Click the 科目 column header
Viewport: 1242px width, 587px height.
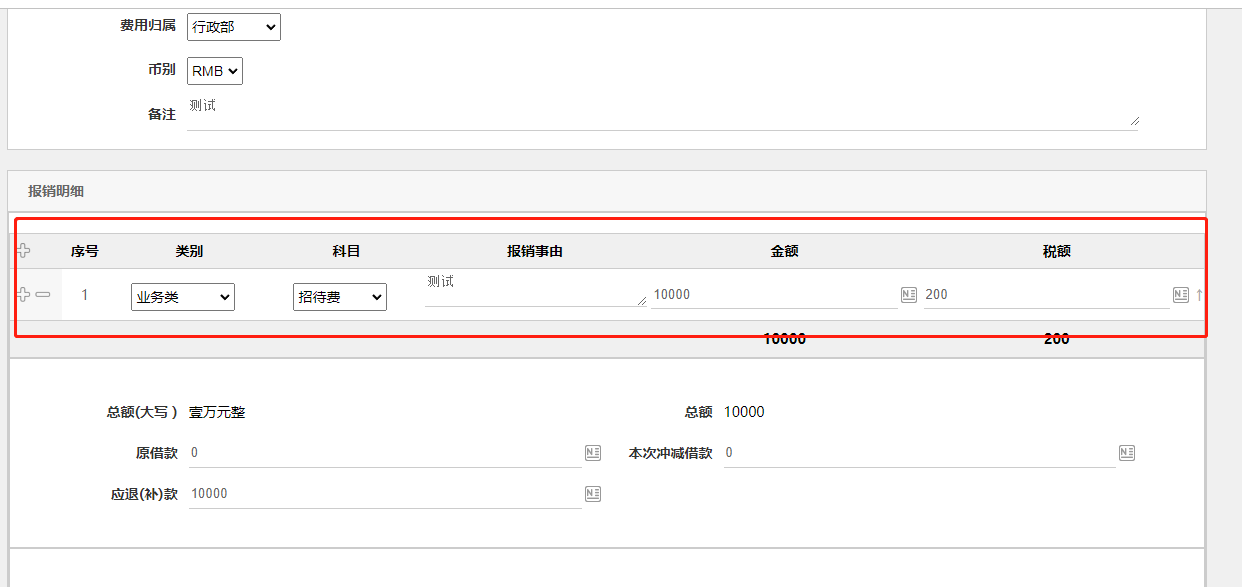point(346,251)
